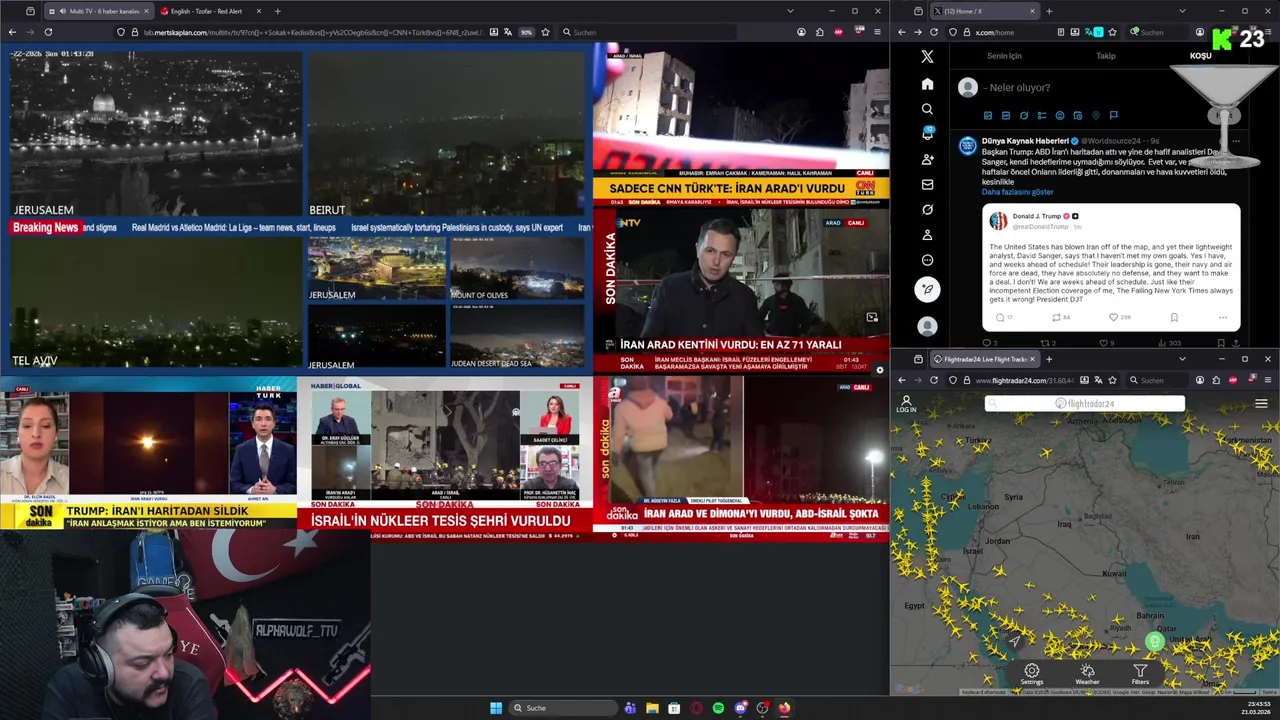Bookmark the Multi TV page with star
The height and width of the screenshot is (720, 1280).
[x=545, y=32]
